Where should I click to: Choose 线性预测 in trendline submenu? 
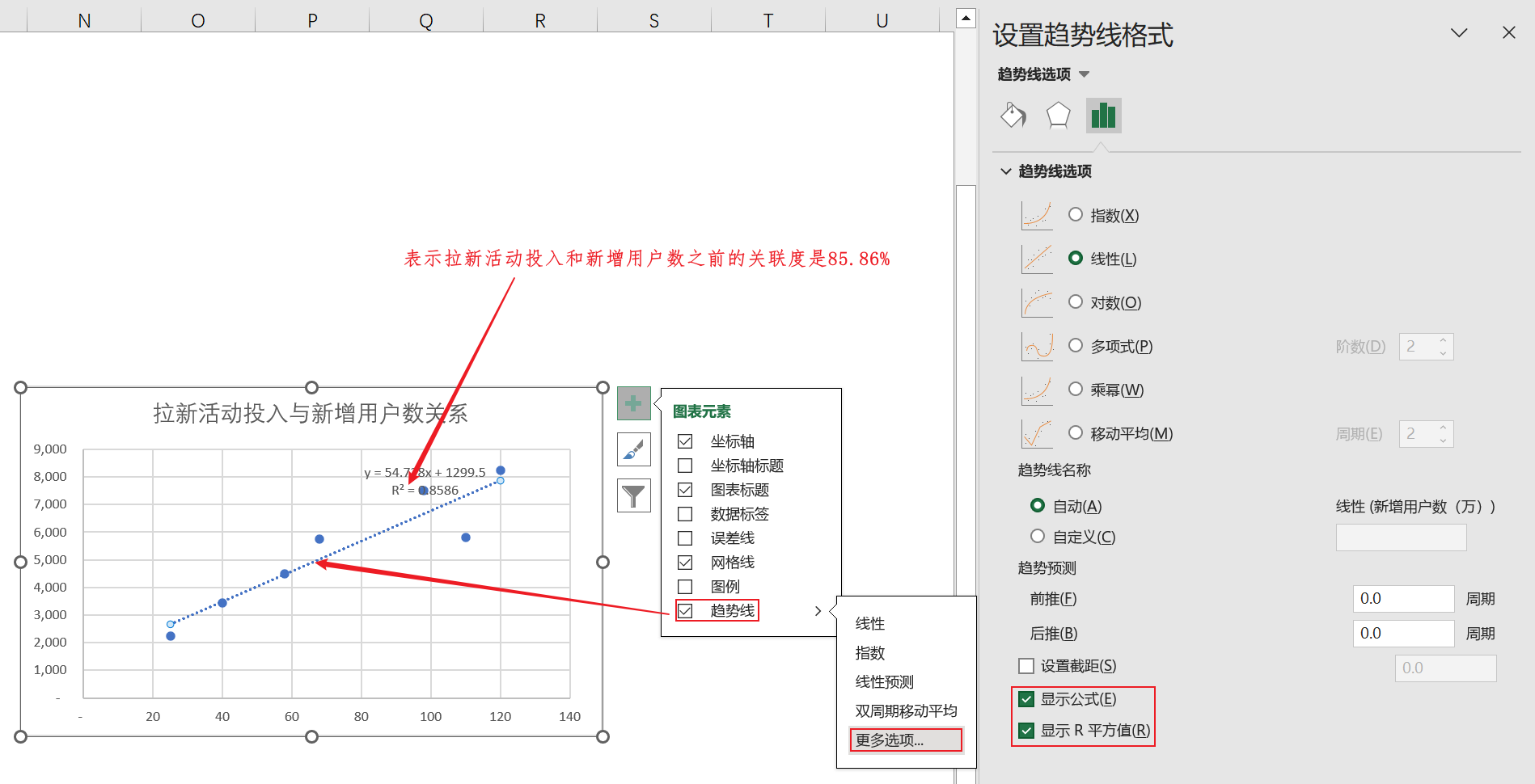click(885, 682)
